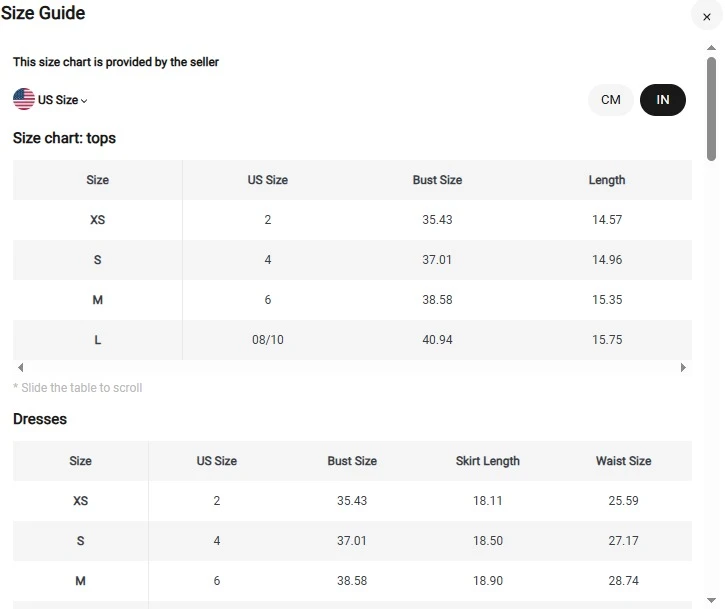Screen dimensions: 725x609
Task: Select the XS row in tops chart
Action: click(x=97, y=220)
